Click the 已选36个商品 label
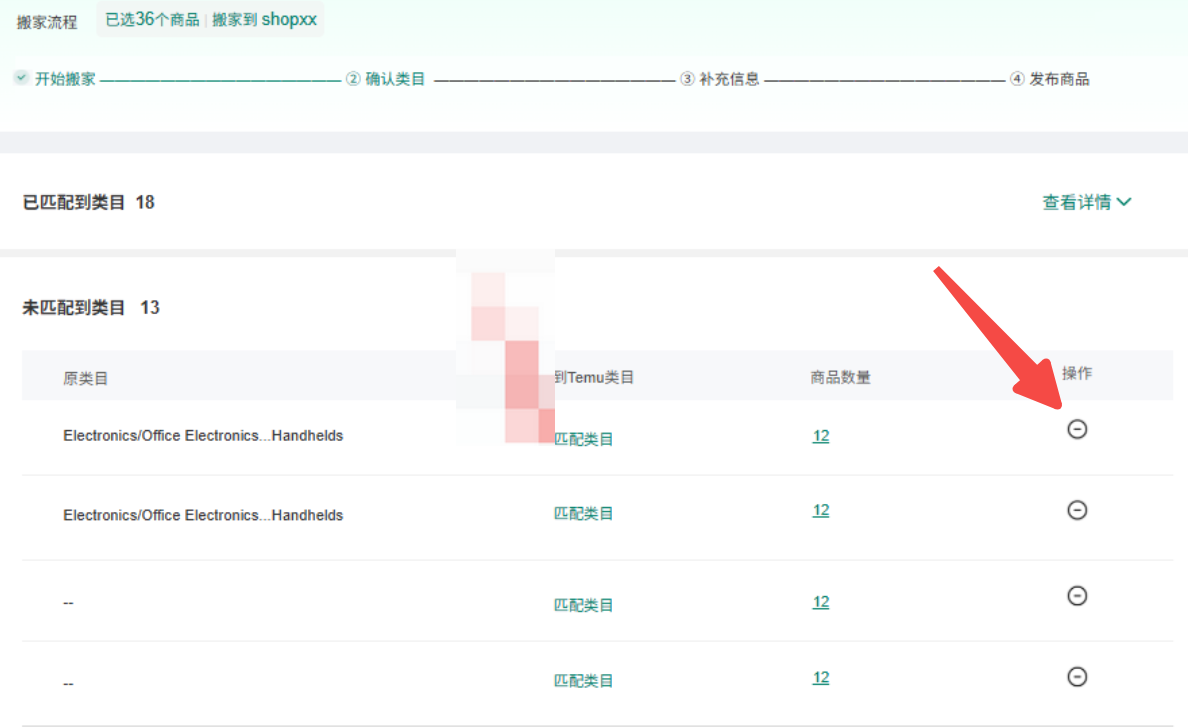Viewport: 1188px width, 728px height. tap(152, 20)
